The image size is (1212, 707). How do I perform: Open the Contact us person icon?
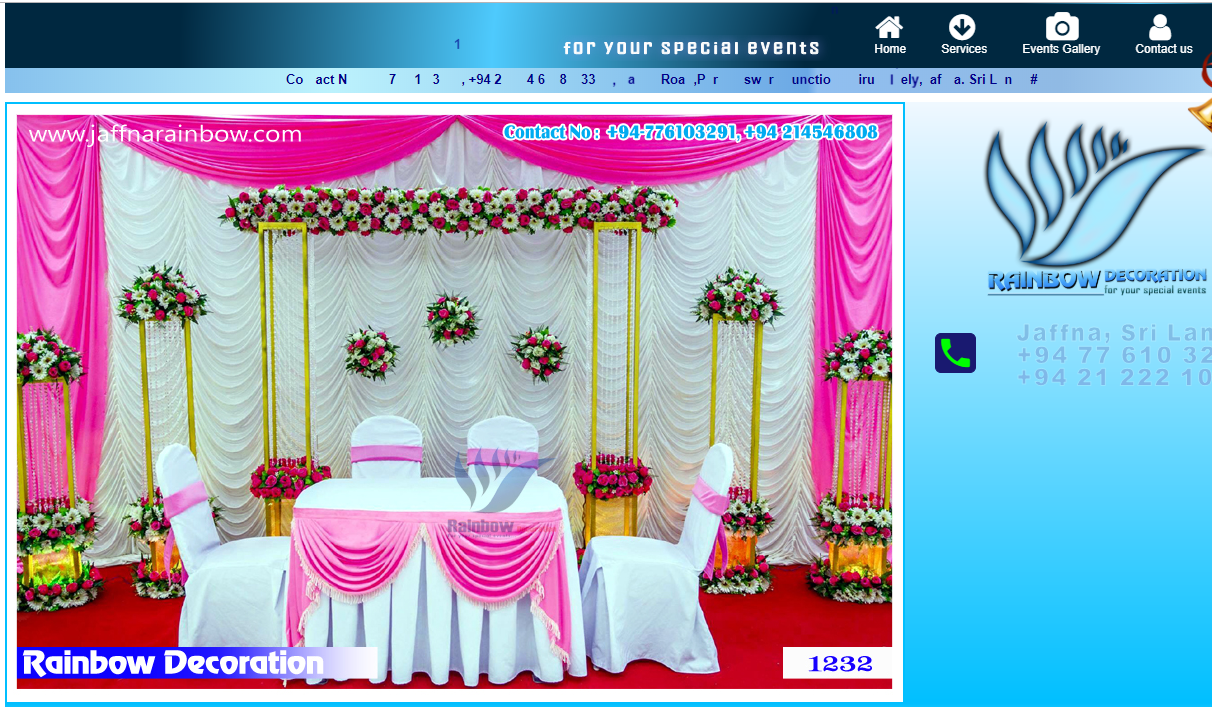[x=1160, y=27]
